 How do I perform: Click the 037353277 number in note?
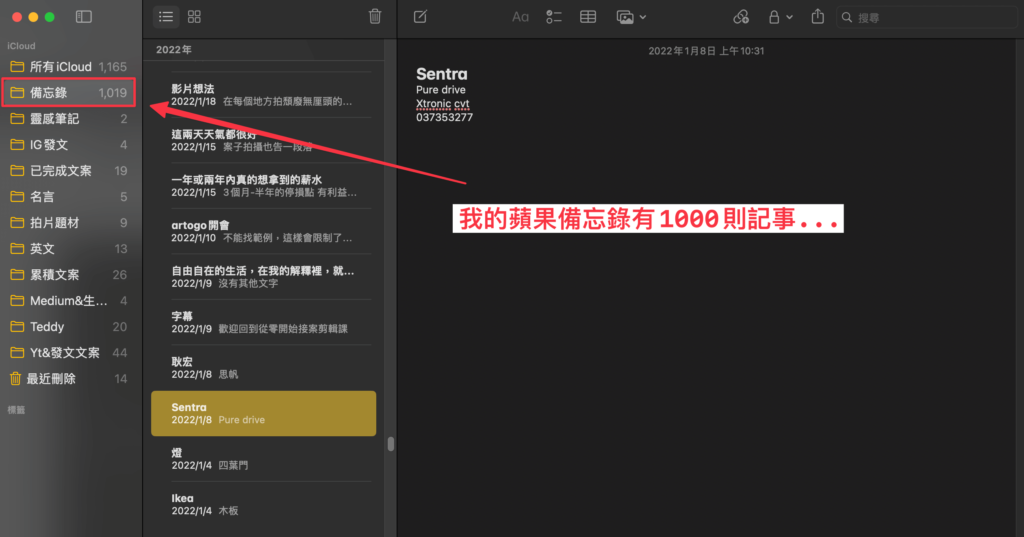(444, 117)
